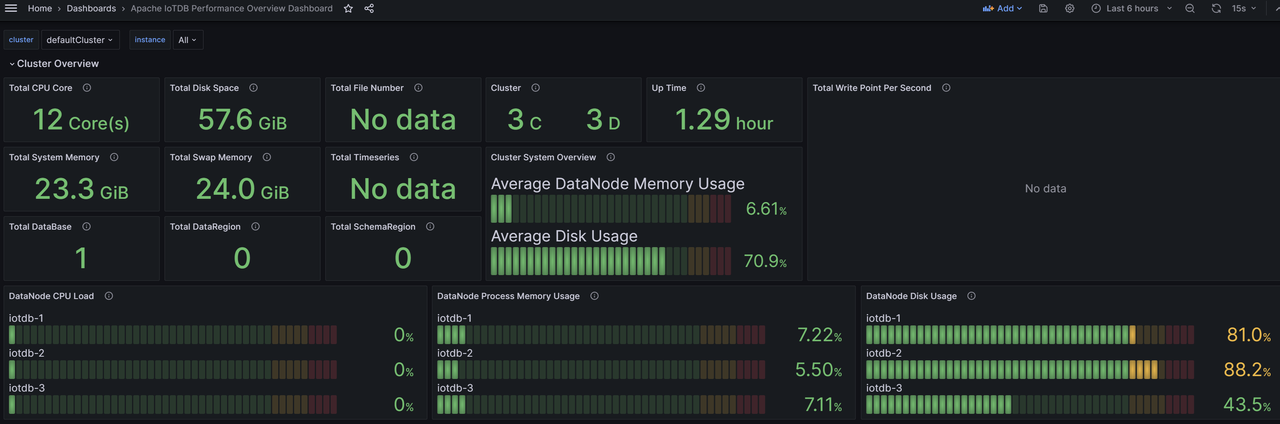The image size is (1280, 424).
Task: Show info for Total Disk Space panel
Action: (253, 88)
